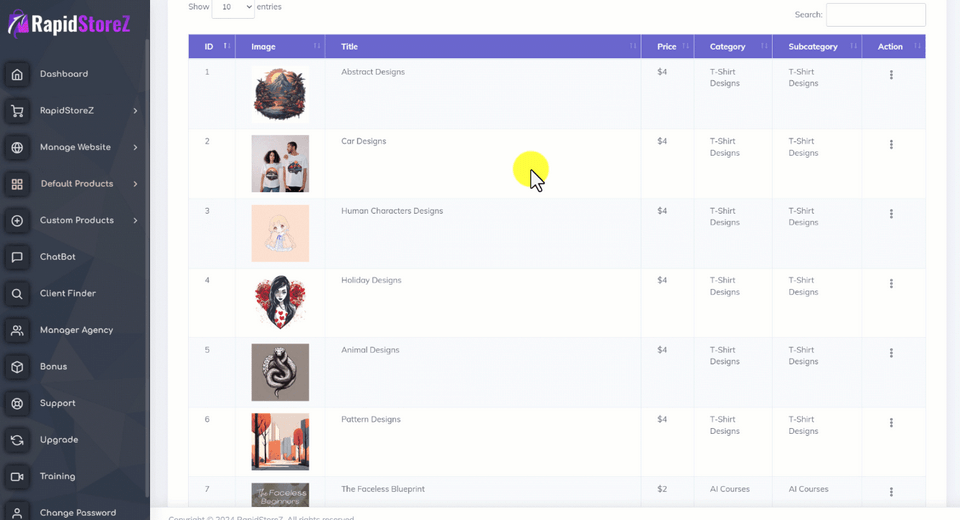Click the Animal Designs snake thumbnail
Viewport: 960px width, 520px height.
(280, 372)
